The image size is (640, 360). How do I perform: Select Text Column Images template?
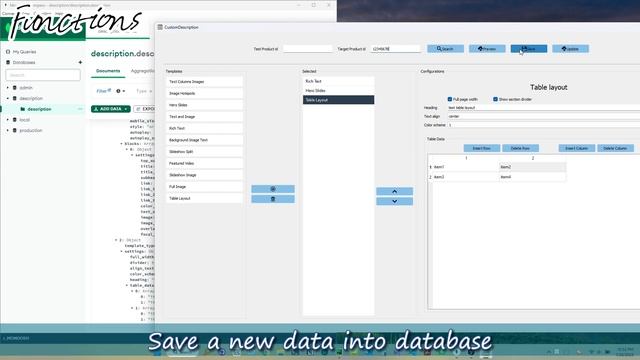pyautogui.click(x=204, y=82)
